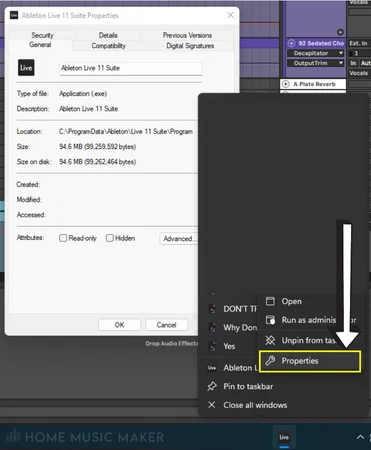Select Unpin from taskbar option
Screen dimensions: 371x450
[x=308, y=340]
